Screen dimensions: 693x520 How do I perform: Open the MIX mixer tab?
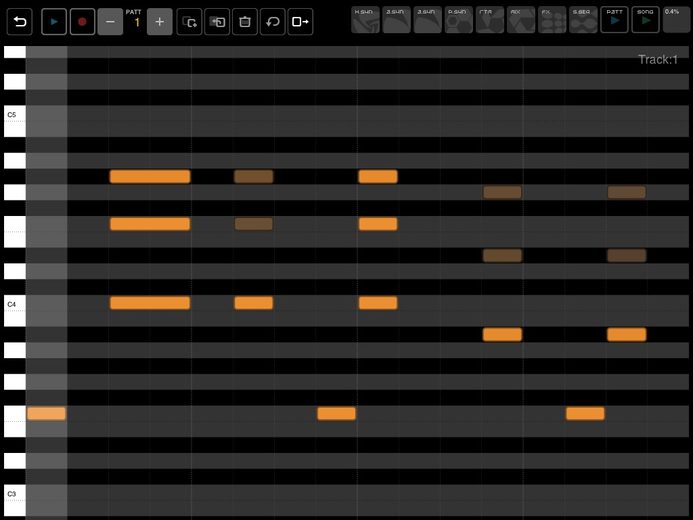[521, 20]
